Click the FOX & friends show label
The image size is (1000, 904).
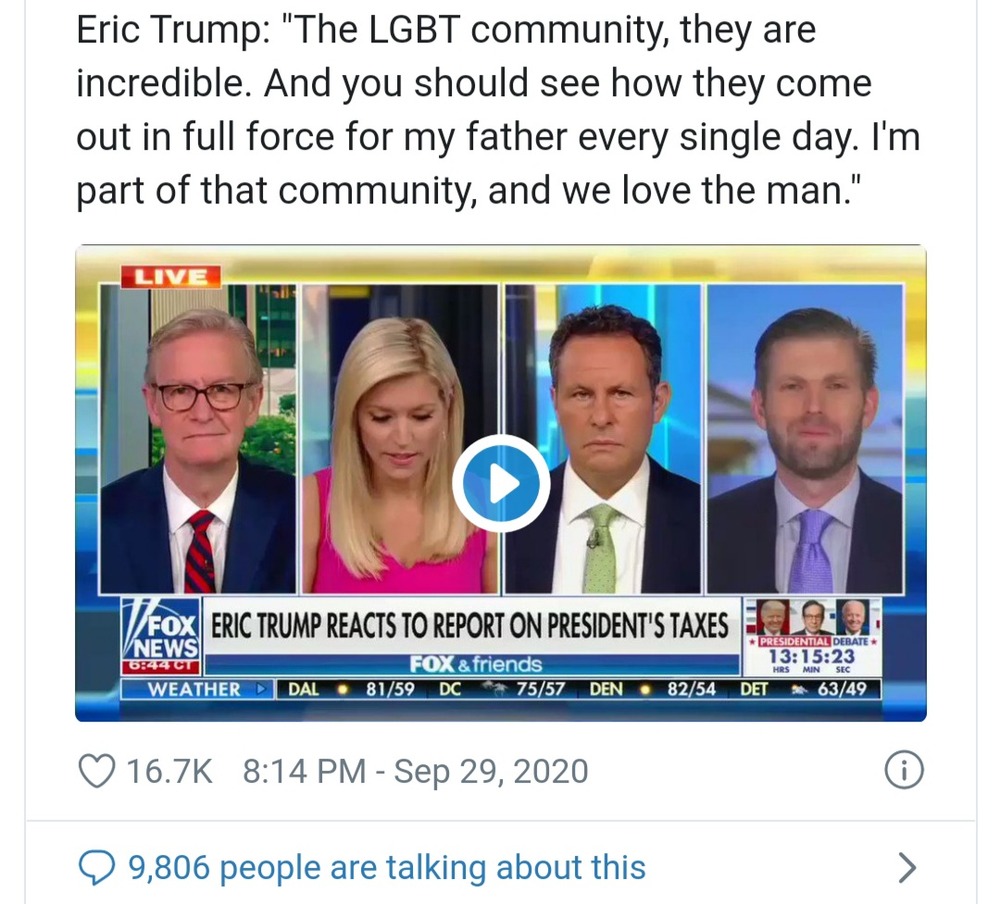tap(475, 664)
